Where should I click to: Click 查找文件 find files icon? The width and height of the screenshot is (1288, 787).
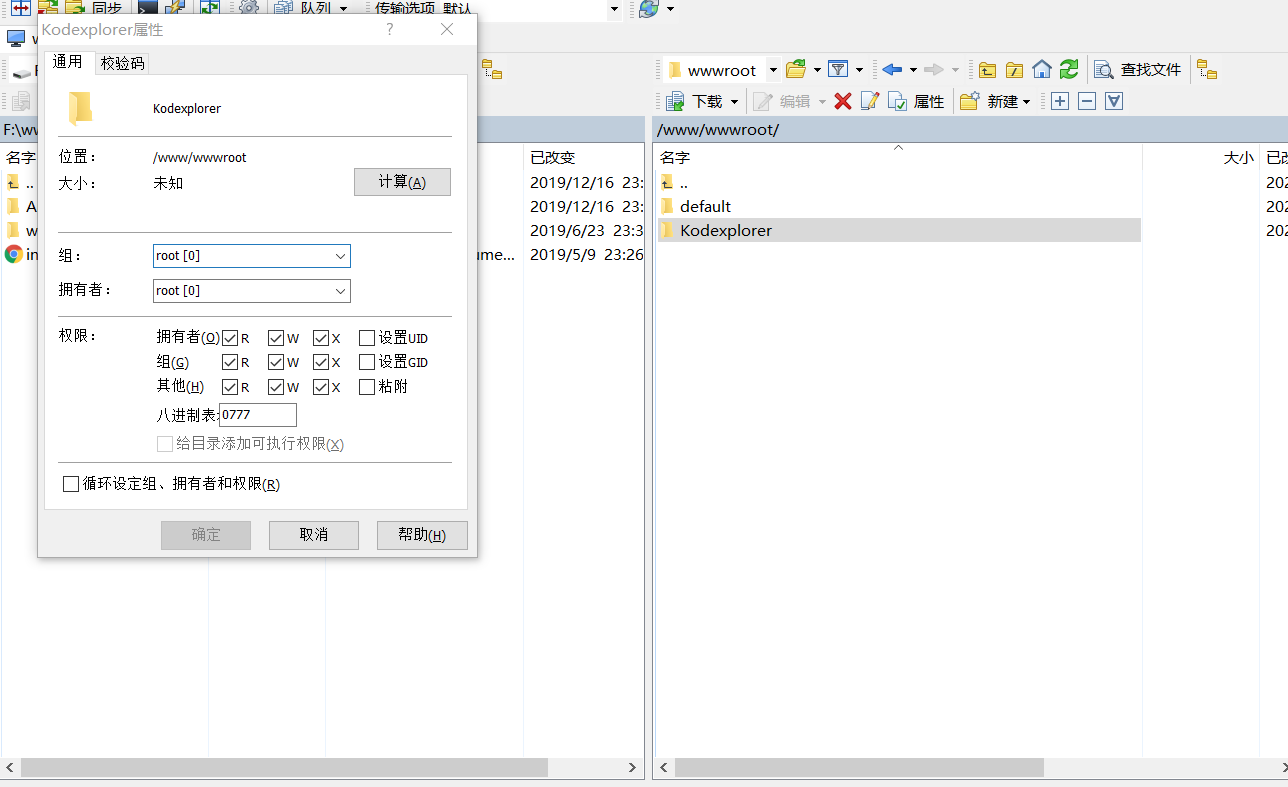pyautogui.click(x=1104, y=69)
